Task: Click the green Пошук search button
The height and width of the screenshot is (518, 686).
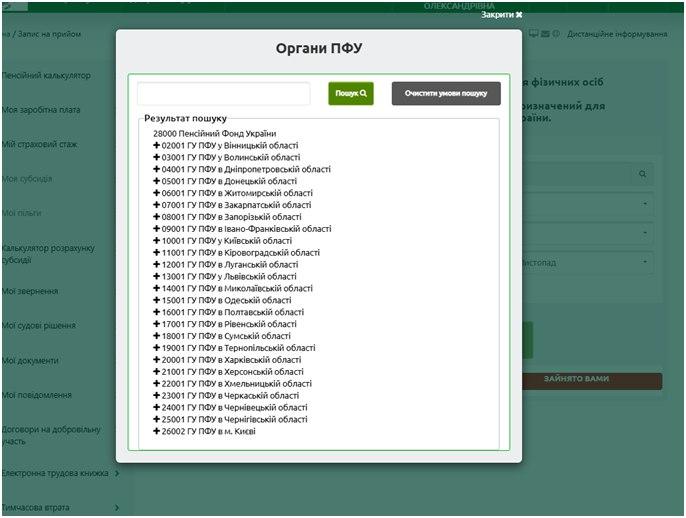Action: (350, 93)
